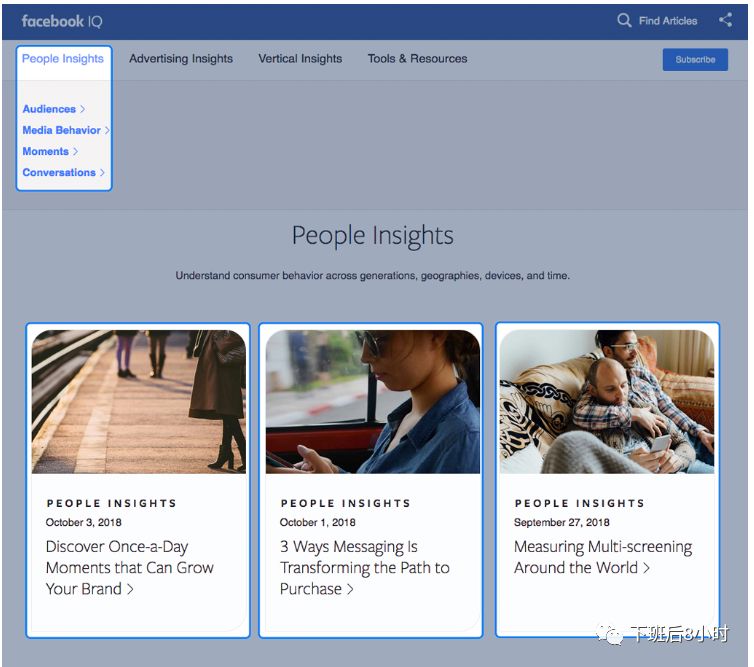The height and width of the screenshot is (667, 754).
Task: Click arrow after Around the World
Action: [x=646, y=568]
